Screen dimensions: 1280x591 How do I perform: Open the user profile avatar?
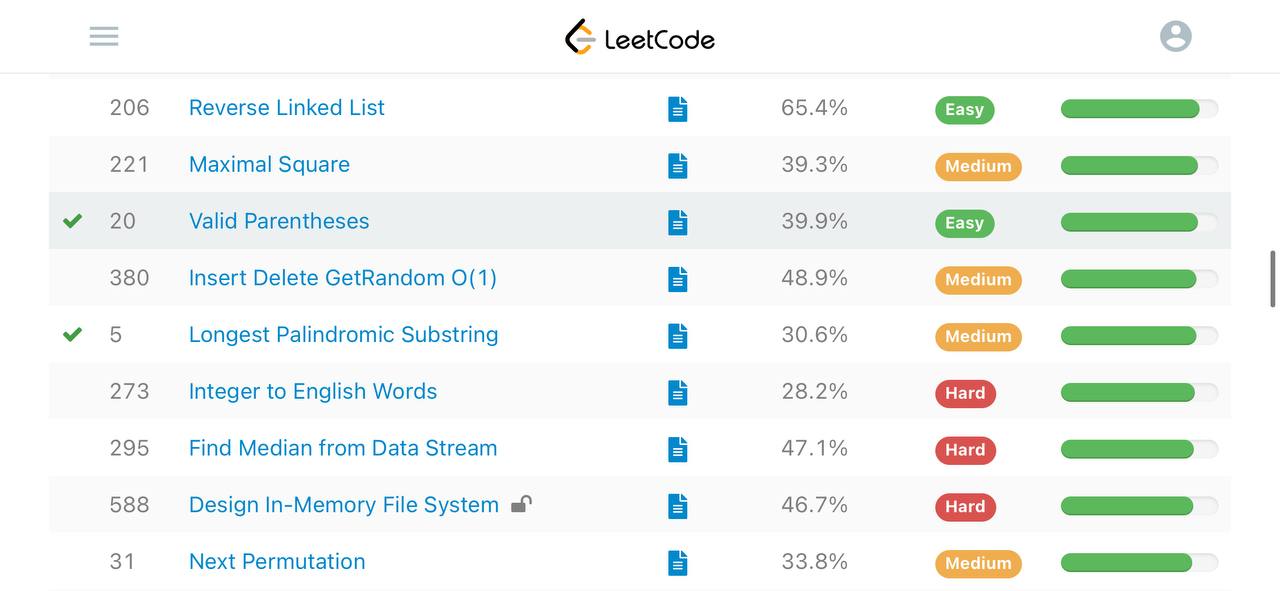tap(1176, 36)
